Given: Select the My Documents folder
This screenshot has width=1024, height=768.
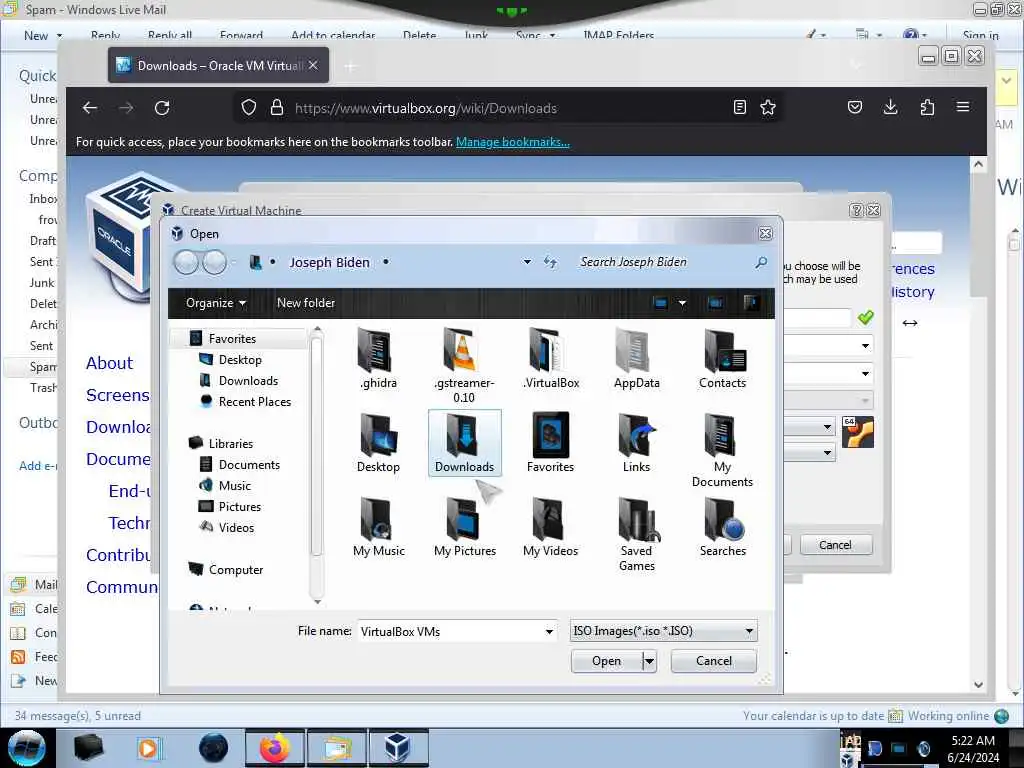Looking at the screenshot, I should [x=722, y=451].
